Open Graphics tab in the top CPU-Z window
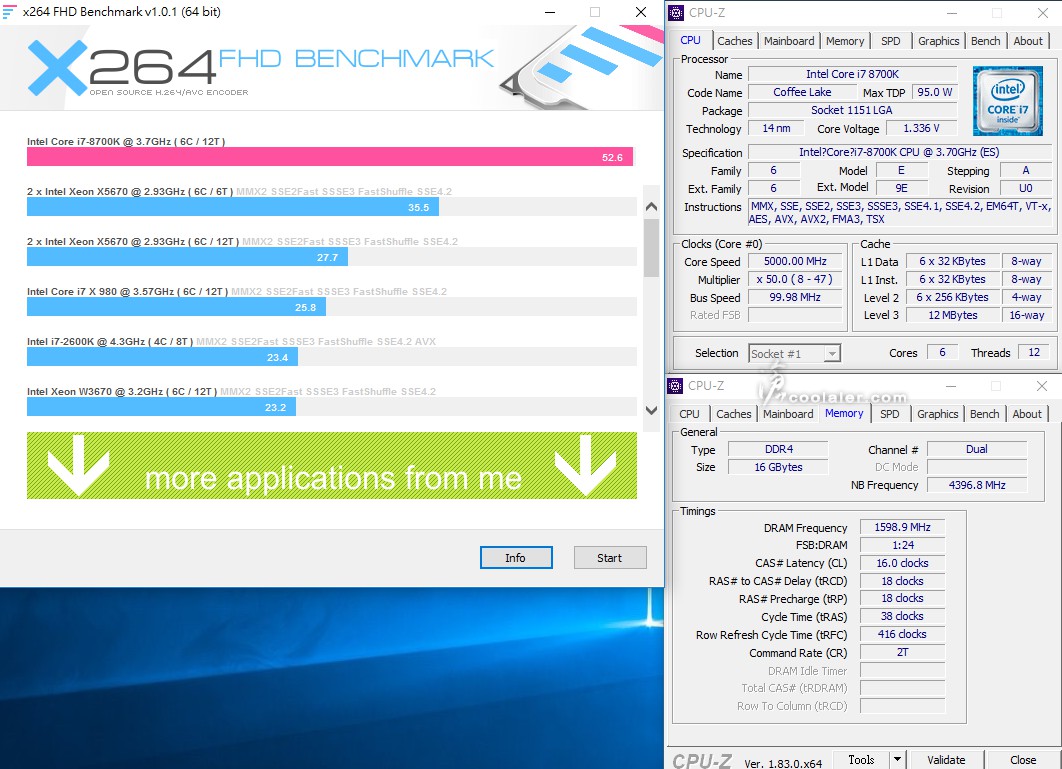Screen dimensions: 1062x769 [938, 41]
